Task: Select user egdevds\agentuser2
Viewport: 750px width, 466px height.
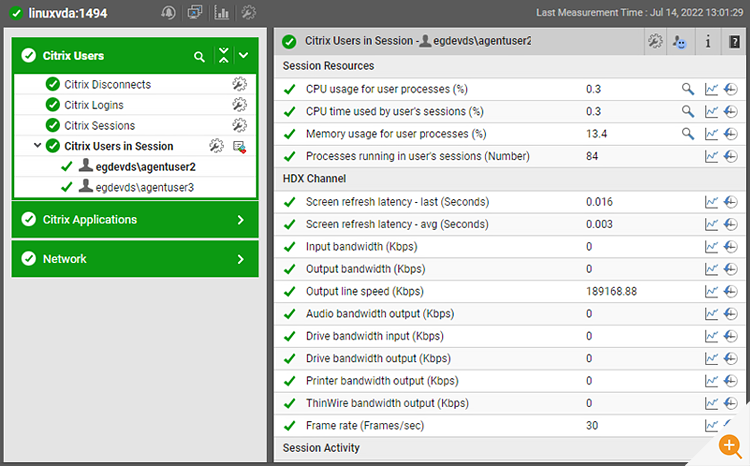Action: (x=145, y=167)
